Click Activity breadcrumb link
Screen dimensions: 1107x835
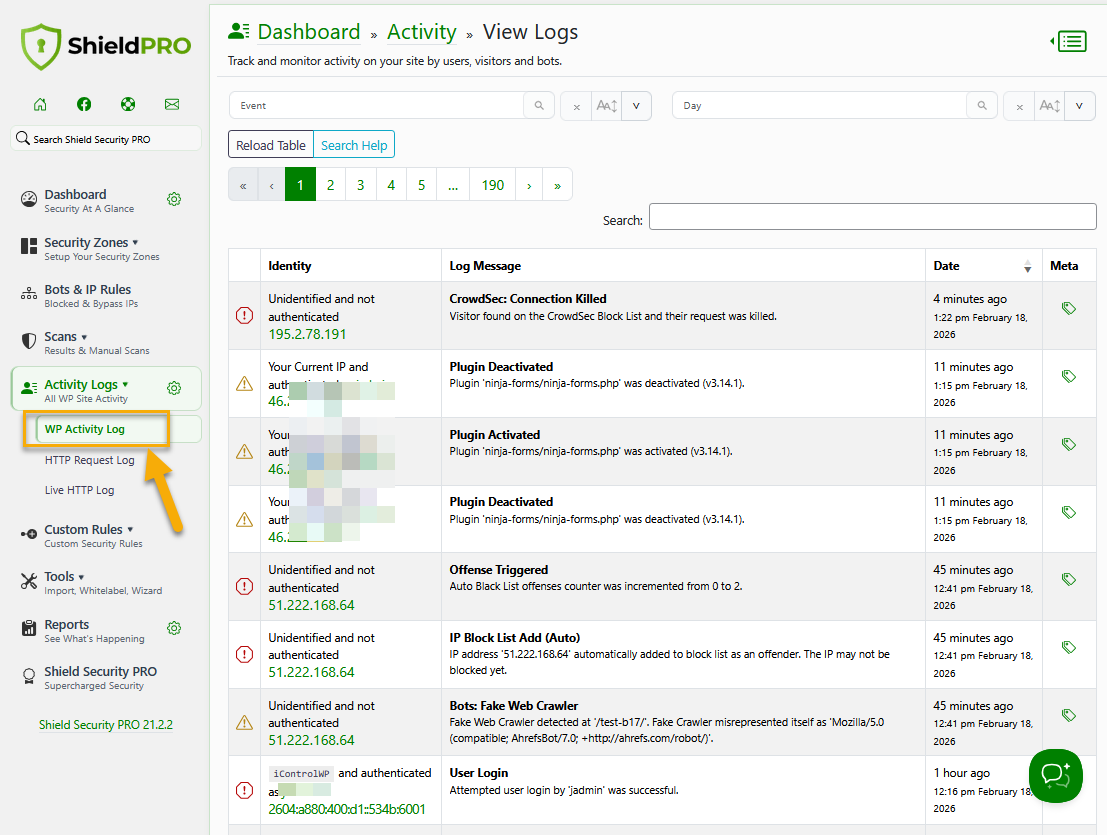(422, 32)
